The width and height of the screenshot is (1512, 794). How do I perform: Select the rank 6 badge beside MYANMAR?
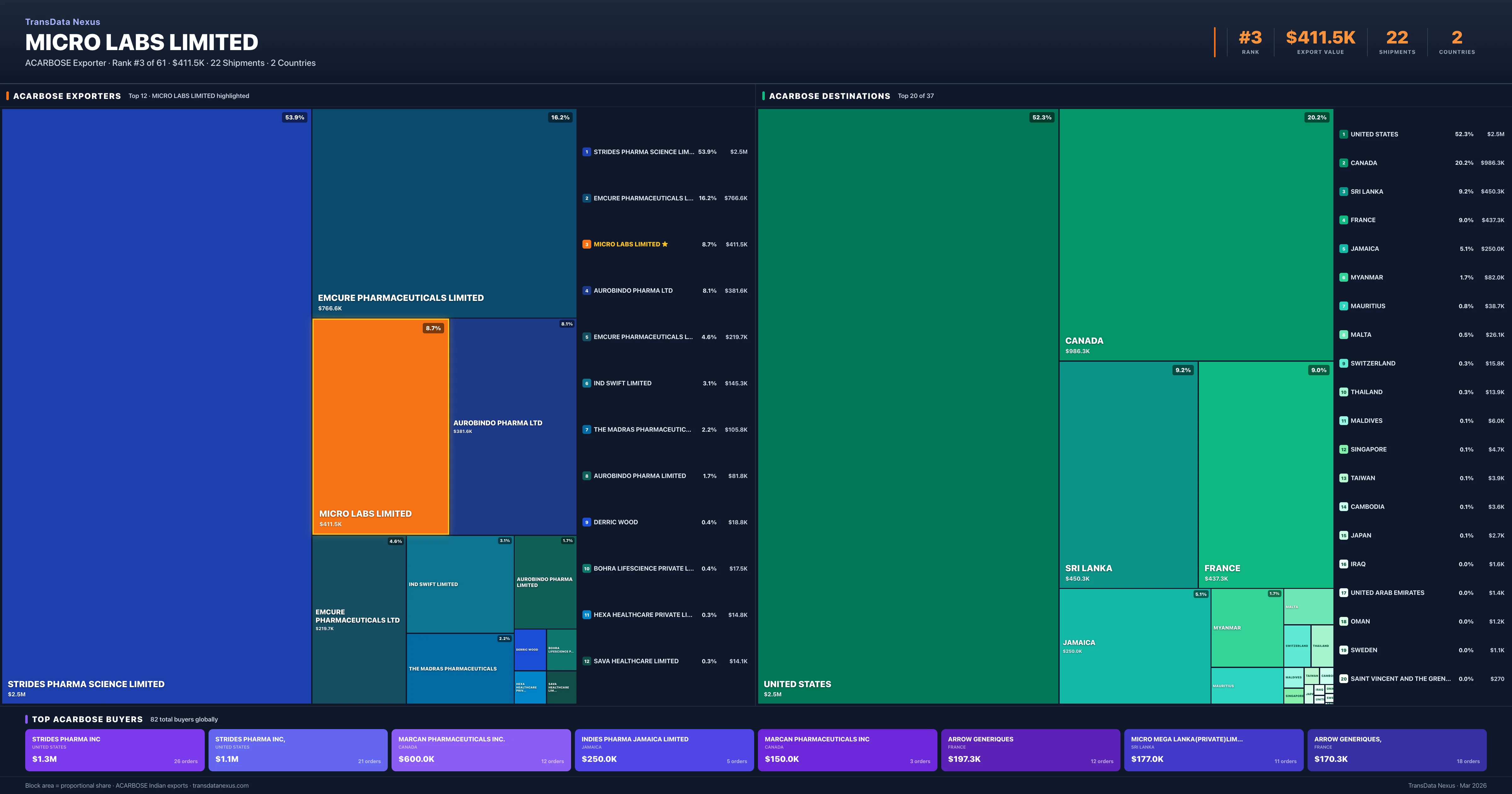pos(1343,277)
